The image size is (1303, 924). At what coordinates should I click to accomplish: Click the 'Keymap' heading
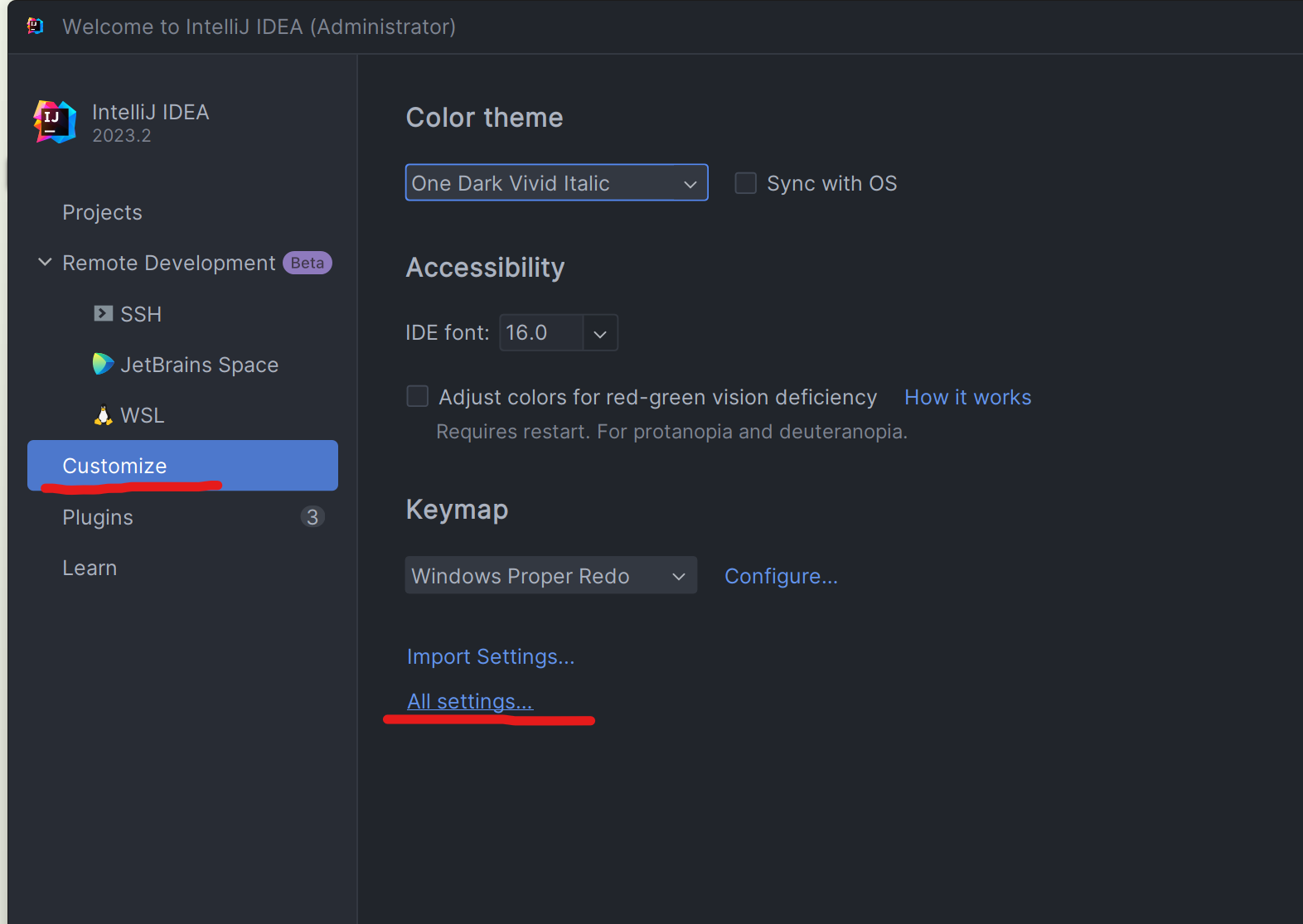coord(458,510)
